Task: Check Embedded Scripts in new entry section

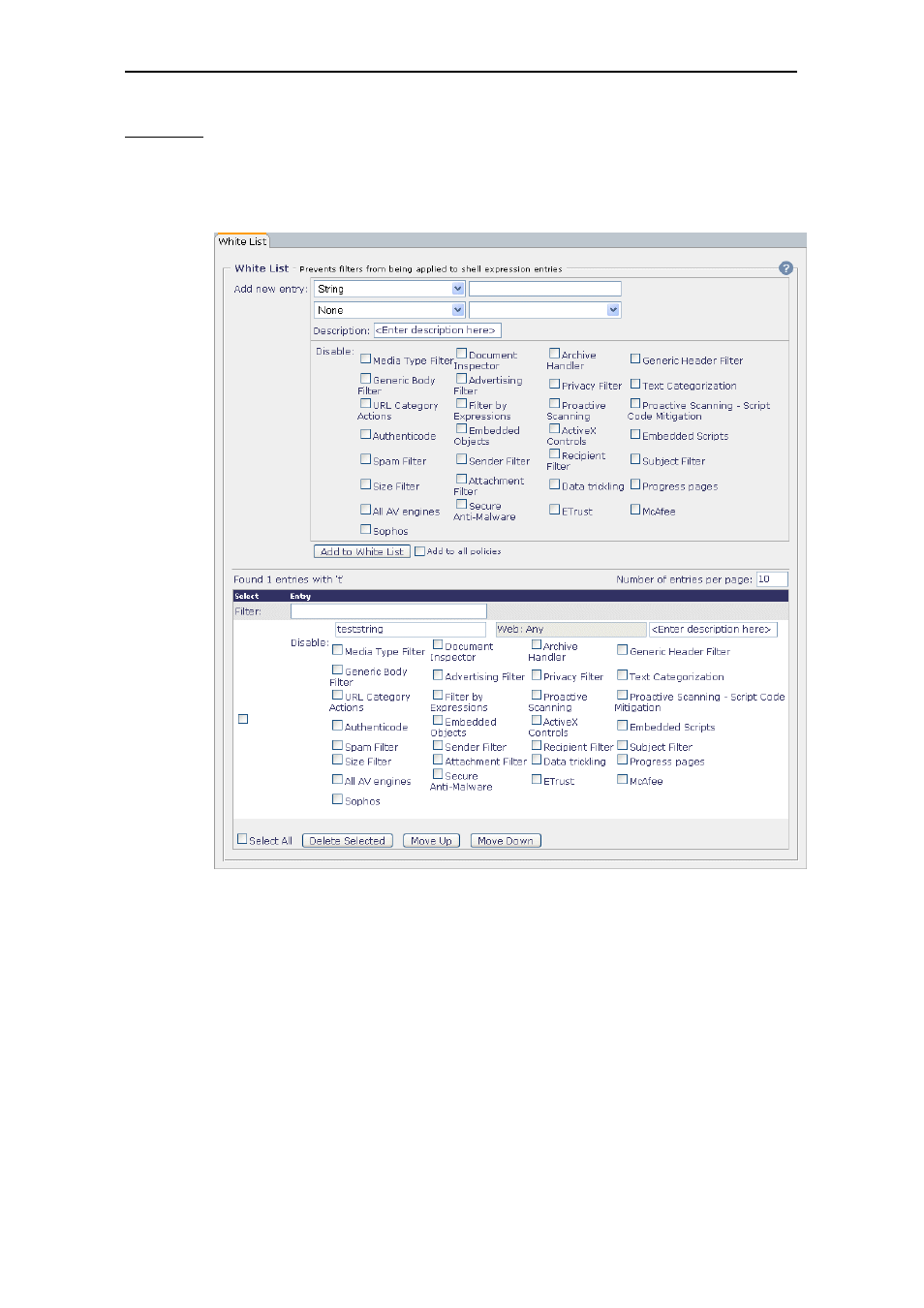Action: click(x=636, y=434)
